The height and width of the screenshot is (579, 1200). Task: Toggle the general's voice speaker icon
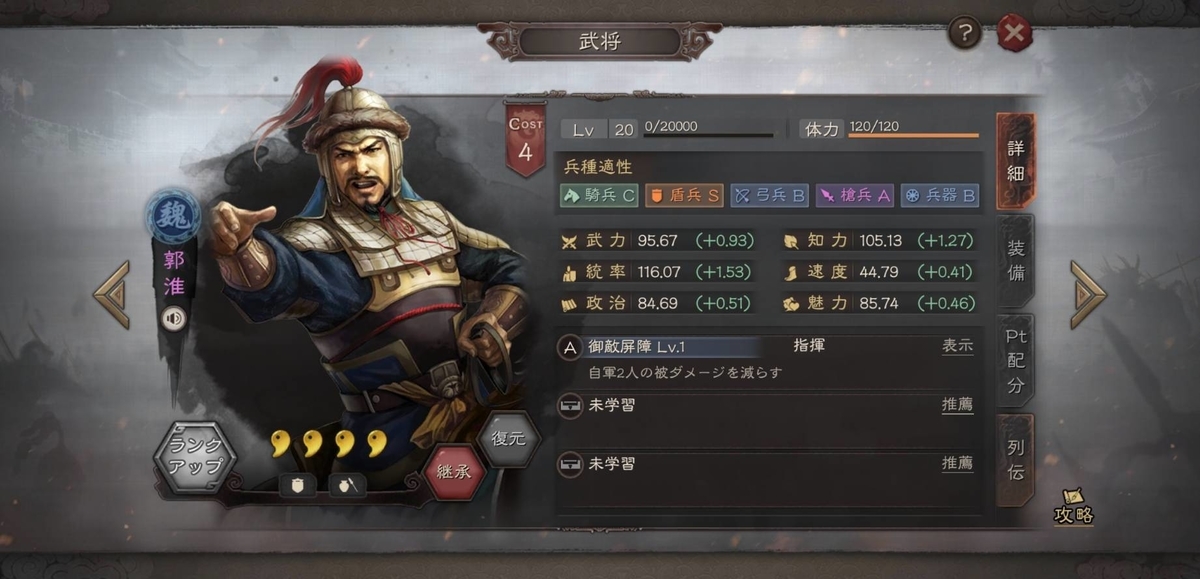tap(175, 319)
